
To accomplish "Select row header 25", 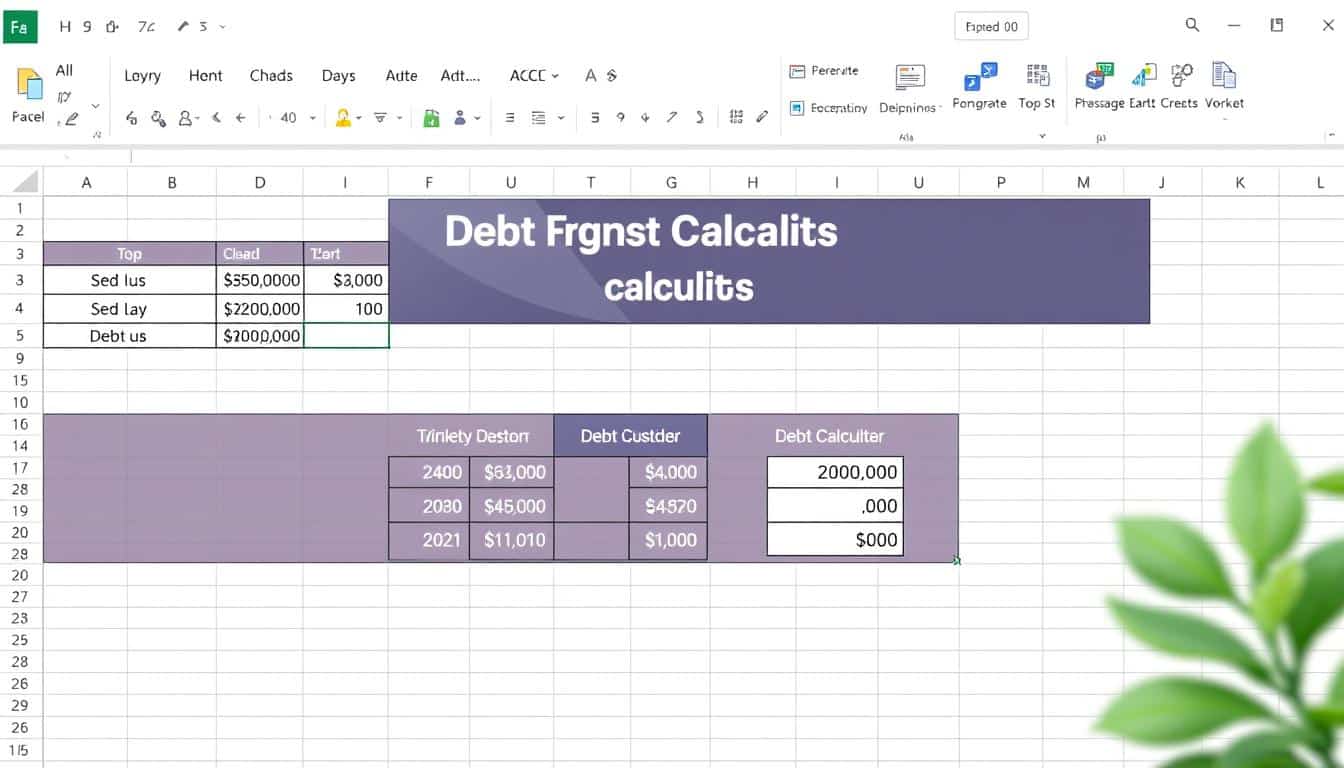I will (x=20, y=640).
